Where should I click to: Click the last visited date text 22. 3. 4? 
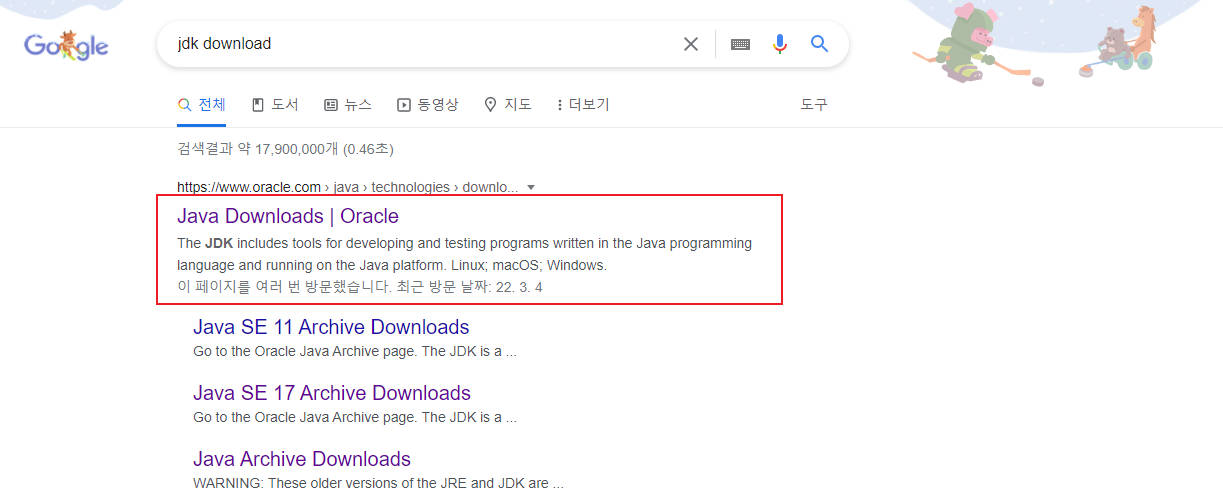click(x=518, y=287)
